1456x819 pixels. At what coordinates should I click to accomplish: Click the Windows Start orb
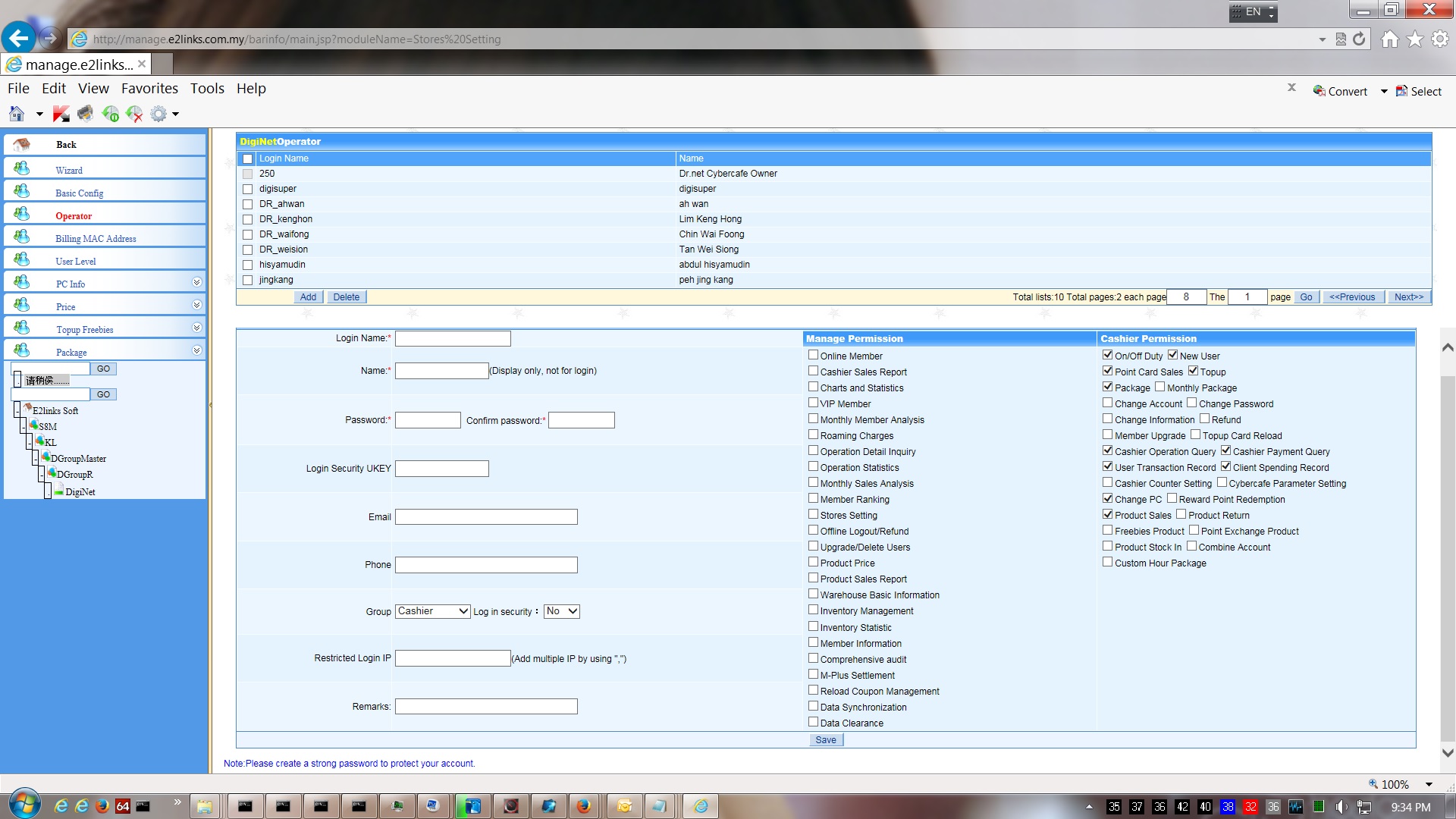(24, 805)
